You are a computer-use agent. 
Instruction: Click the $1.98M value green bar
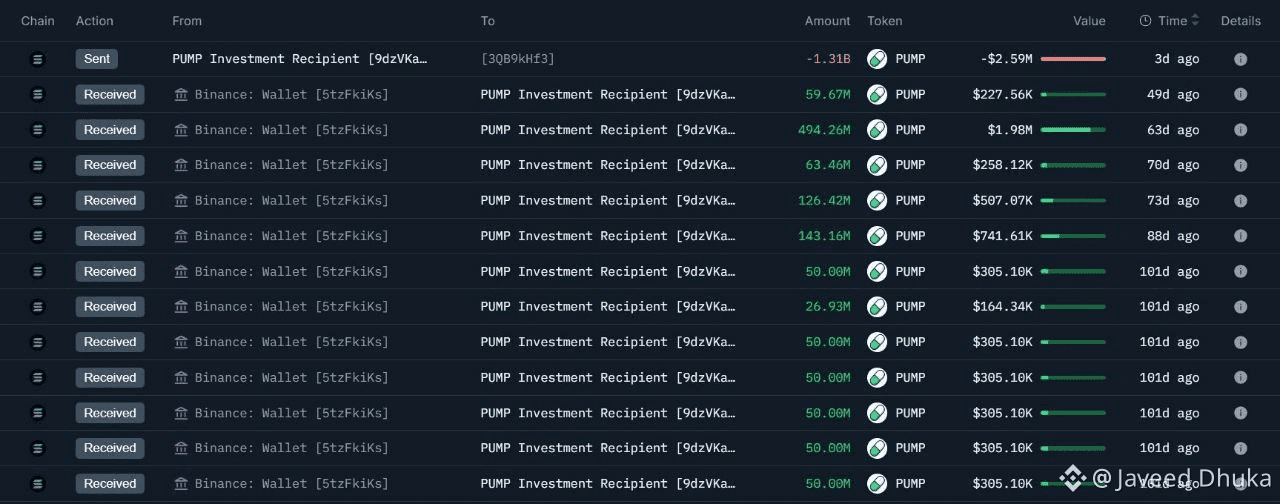pyautogui.click(x=1066, y=130)
